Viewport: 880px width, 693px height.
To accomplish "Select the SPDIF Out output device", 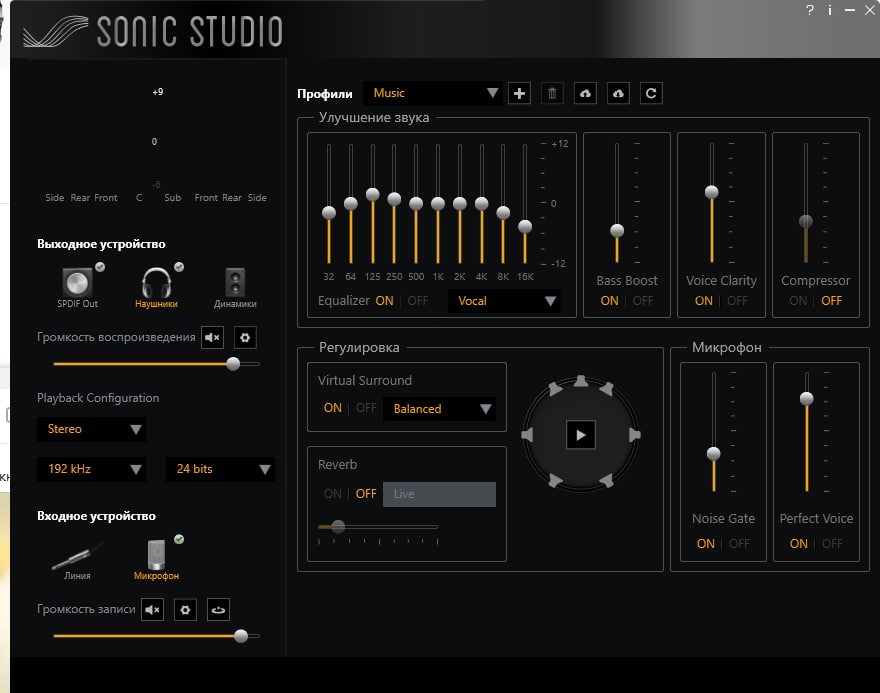I will pos(77,287).
